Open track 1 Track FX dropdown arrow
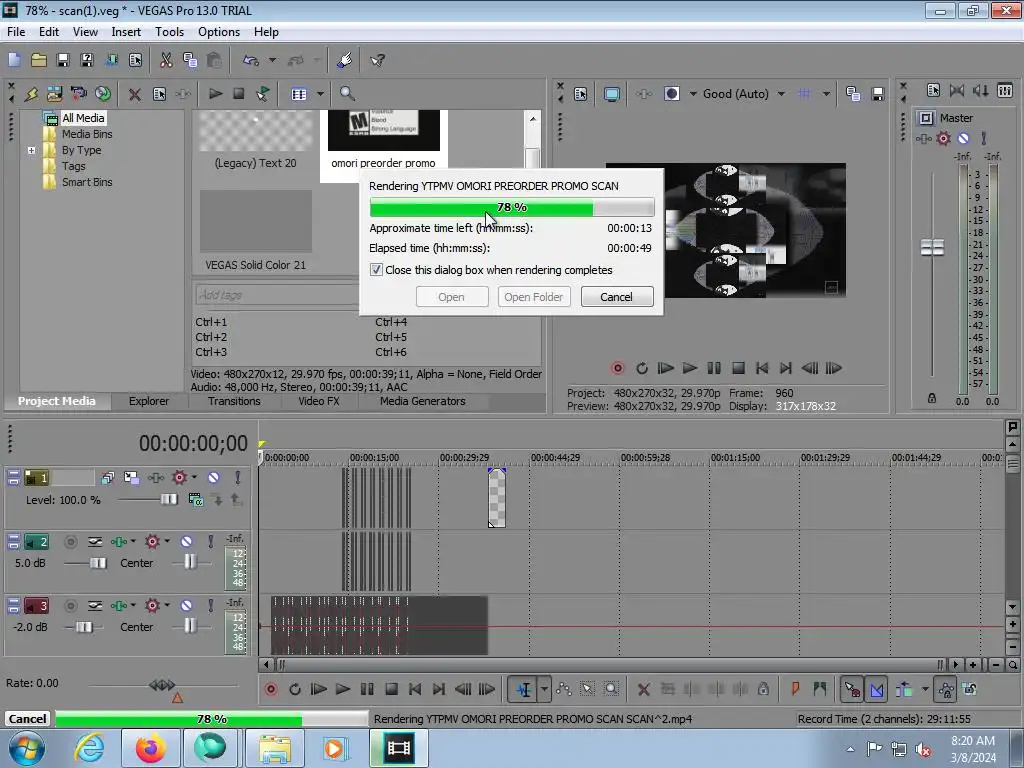1024x768 pixels. coord(194,478)
